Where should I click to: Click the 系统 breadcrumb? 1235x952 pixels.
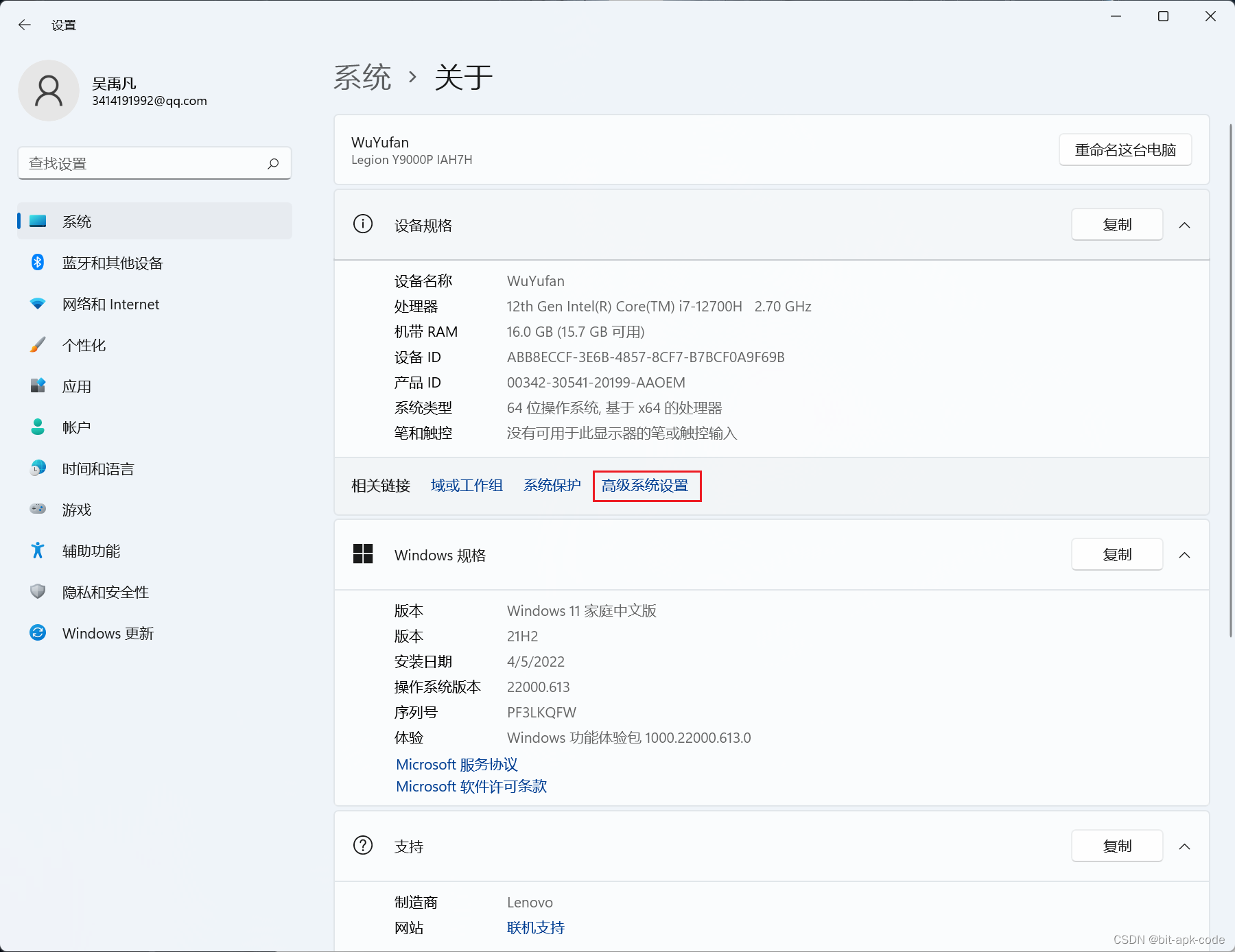coord(362,77)
